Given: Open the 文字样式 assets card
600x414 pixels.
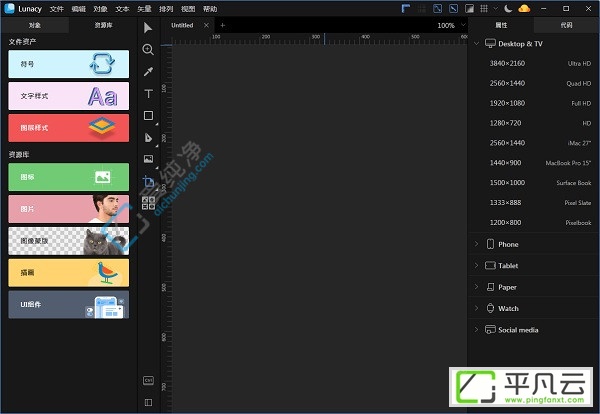Looking at the screenshot, I should tap(68, 96).
